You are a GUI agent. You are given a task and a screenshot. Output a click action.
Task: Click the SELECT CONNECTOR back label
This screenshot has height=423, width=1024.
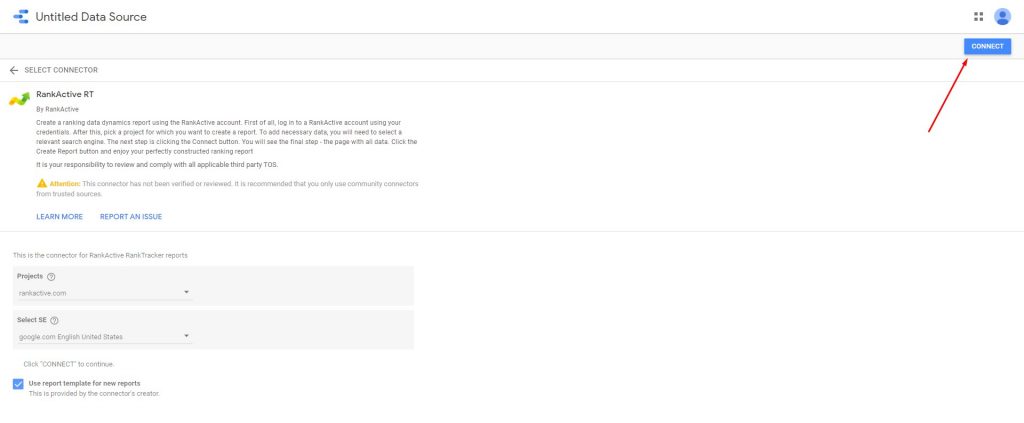pos(61,70)
